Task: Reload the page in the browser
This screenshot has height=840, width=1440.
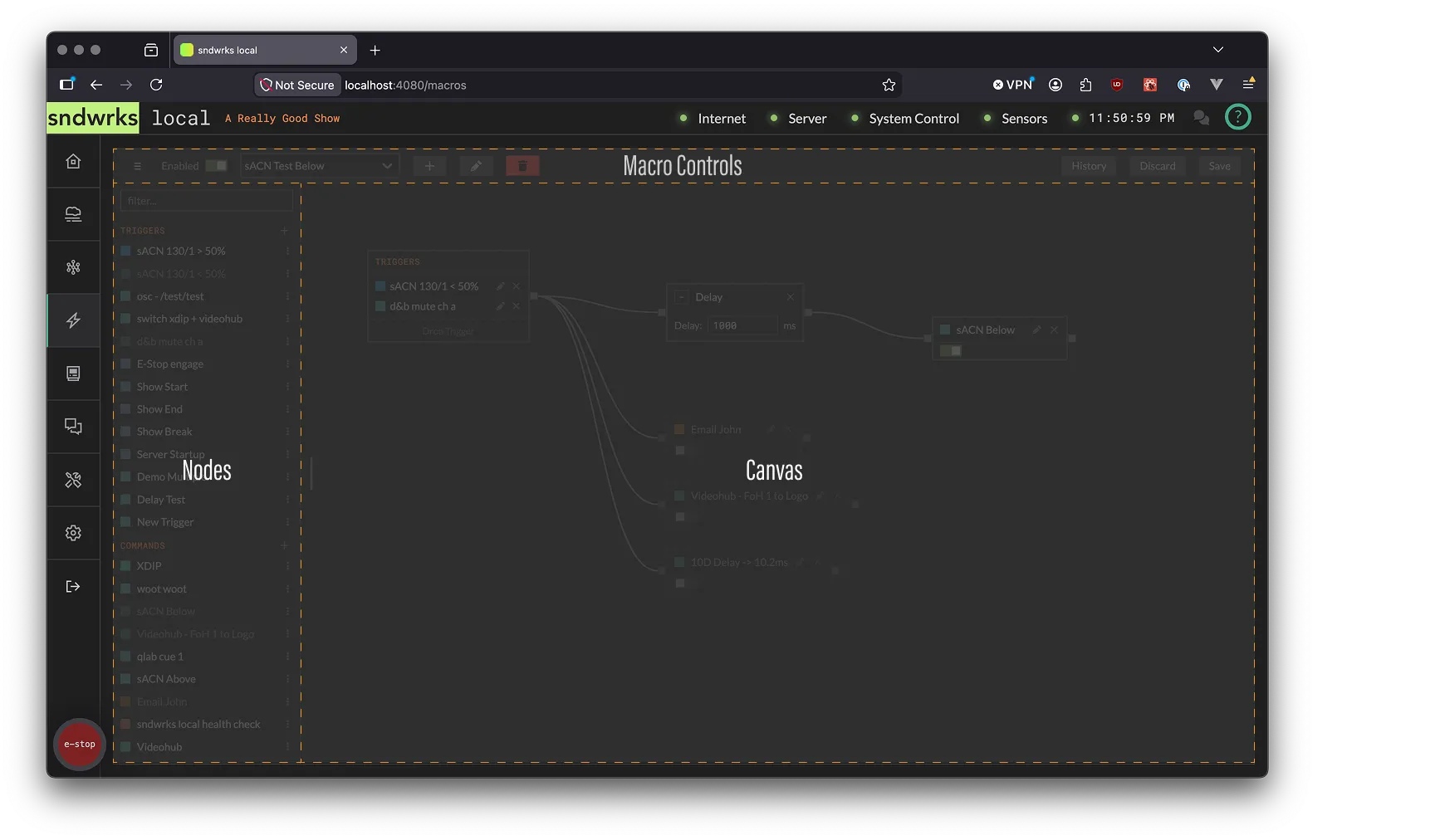Action: 156,85
